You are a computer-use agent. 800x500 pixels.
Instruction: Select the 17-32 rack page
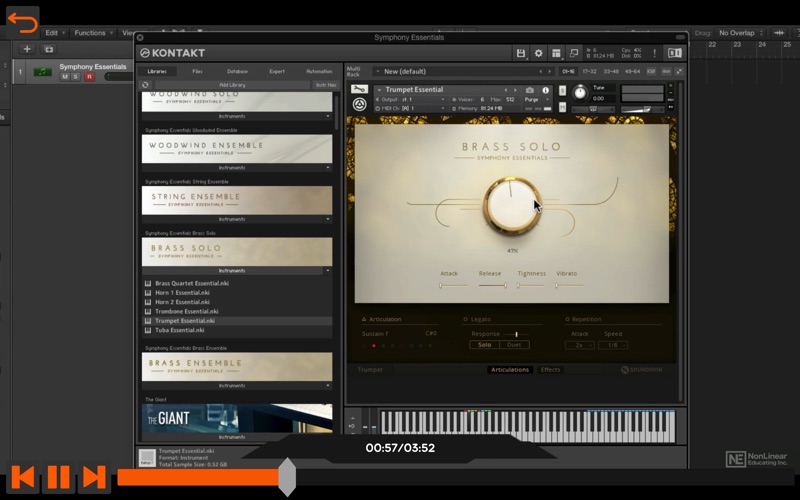pos(589,71)
